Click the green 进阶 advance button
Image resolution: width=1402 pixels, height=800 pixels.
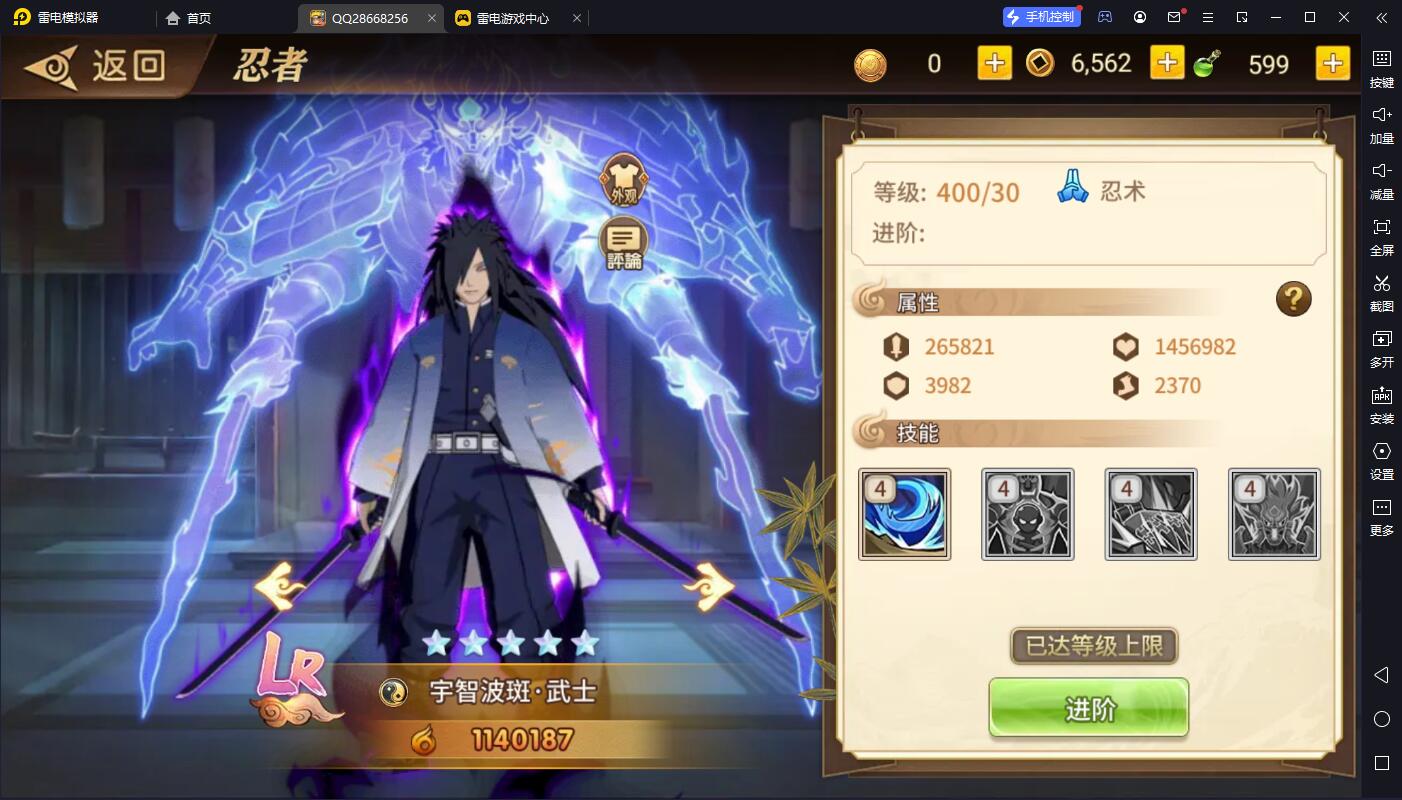click(x=1088, y=708)
